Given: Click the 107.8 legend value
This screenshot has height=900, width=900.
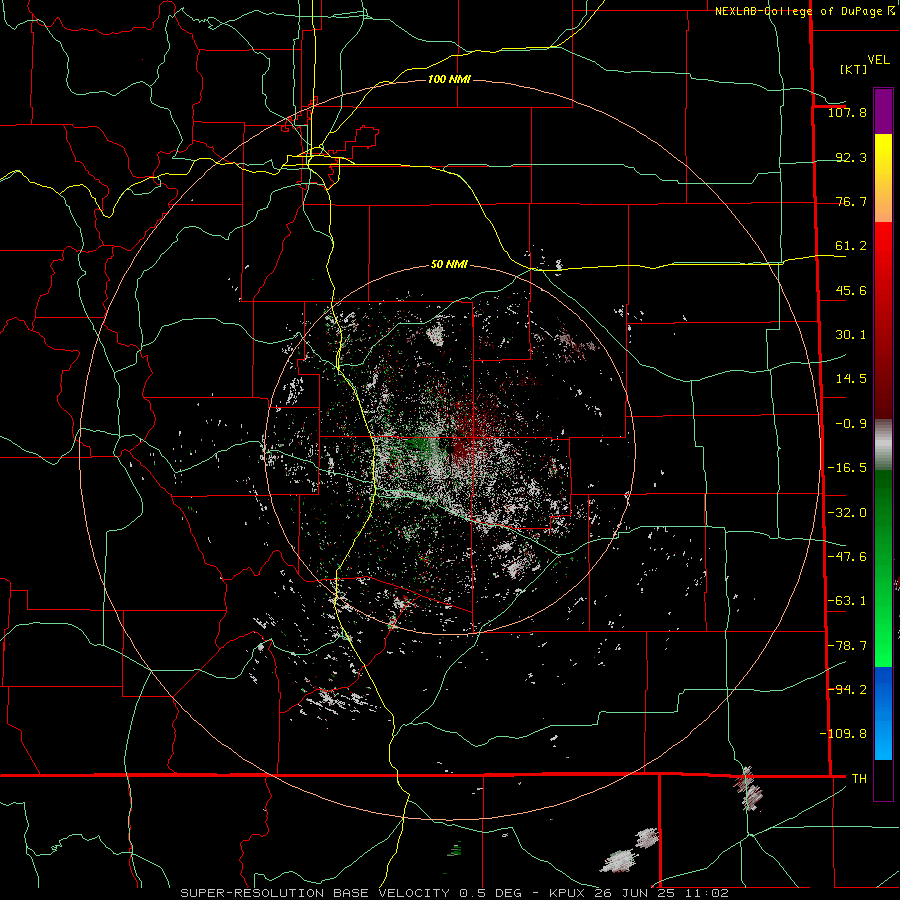Looking at the screenshot, I should tap(847, 112).
